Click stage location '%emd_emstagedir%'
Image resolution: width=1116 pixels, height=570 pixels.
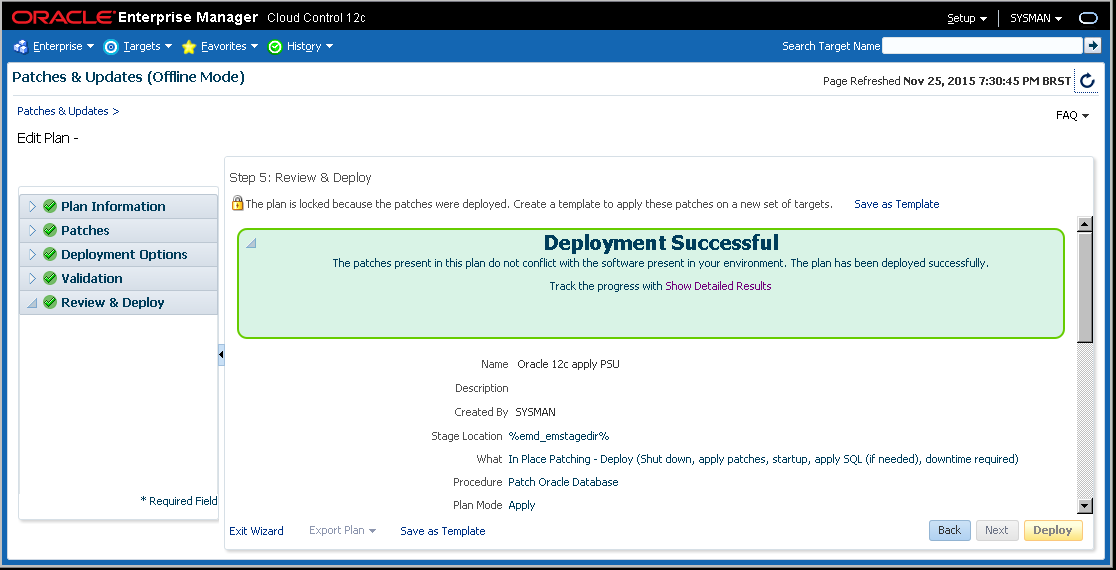click(x=559, y=436)
